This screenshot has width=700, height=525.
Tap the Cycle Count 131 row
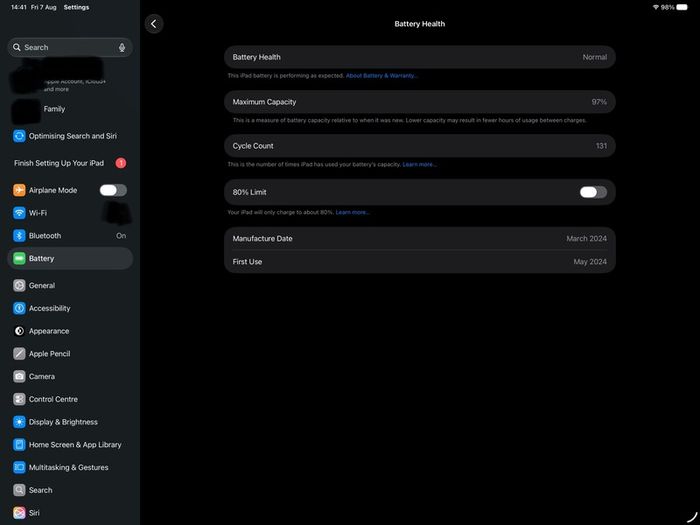click(420, 146)
